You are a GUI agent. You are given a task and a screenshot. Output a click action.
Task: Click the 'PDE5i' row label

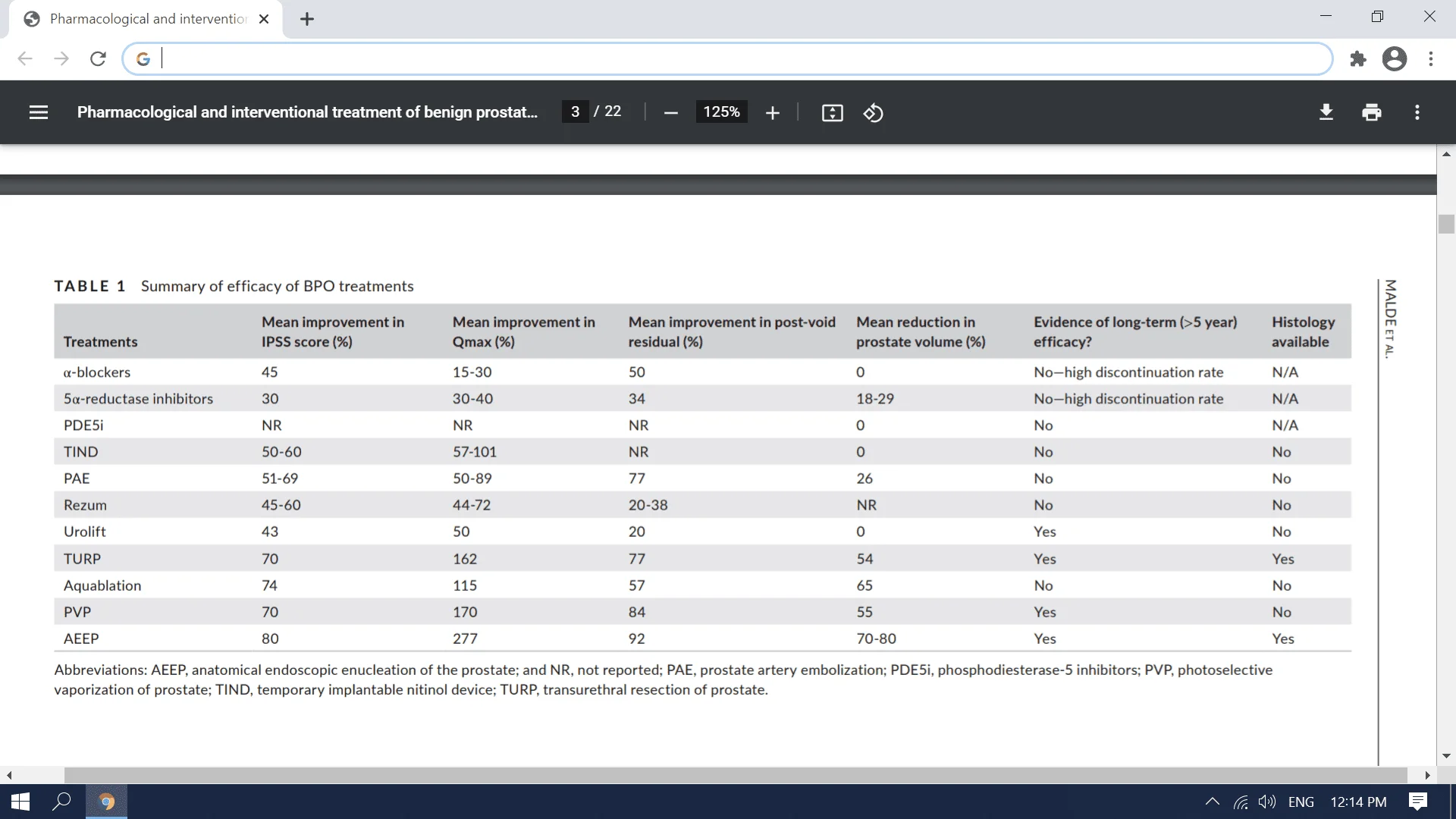(x=83, y=425)
